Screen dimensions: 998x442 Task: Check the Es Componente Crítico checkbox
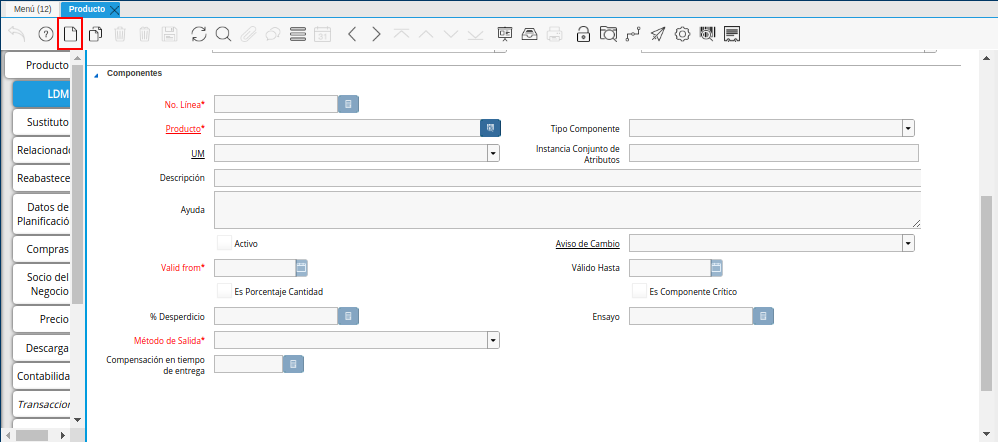pos(639,291)
